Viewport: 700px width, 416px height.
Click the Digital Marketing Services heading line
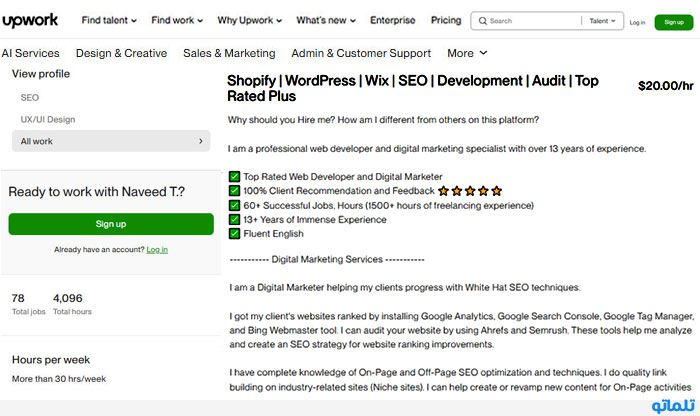tap(327, 259)
